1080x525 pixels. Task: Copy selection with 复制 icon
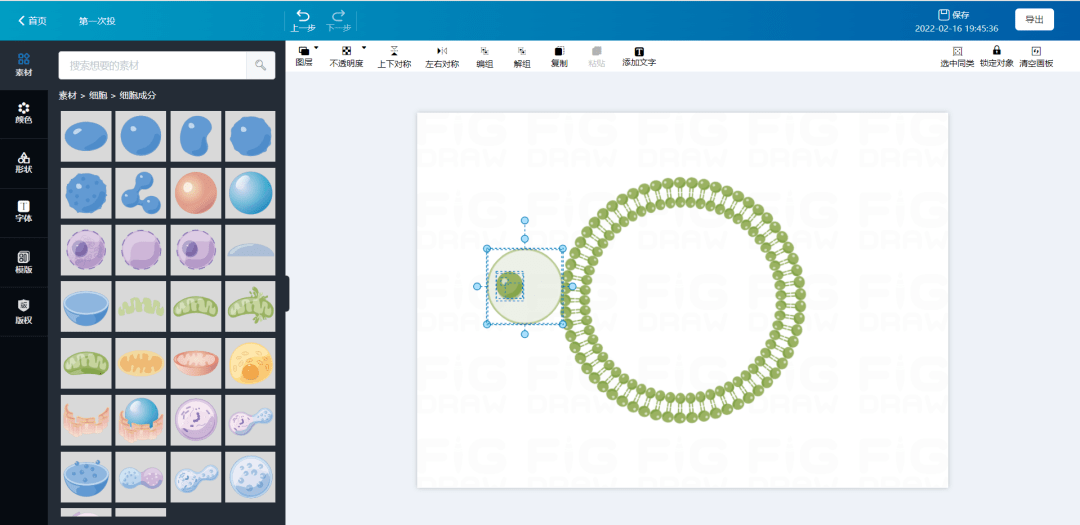click(559, 51)
